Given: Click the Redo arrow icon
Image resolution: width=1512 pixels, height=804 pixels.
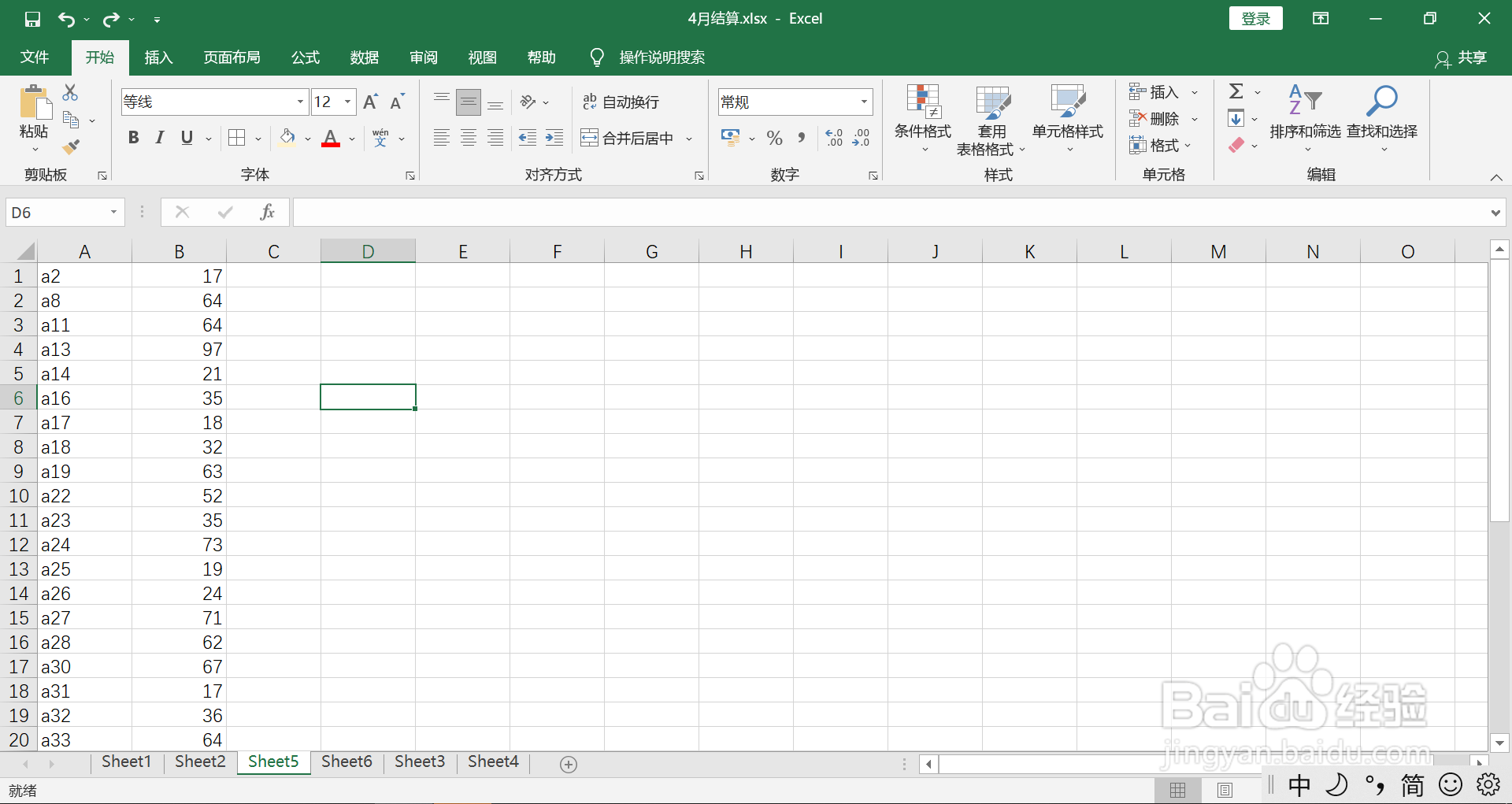Looking at the screenshot, I should (x=111, y=19).
